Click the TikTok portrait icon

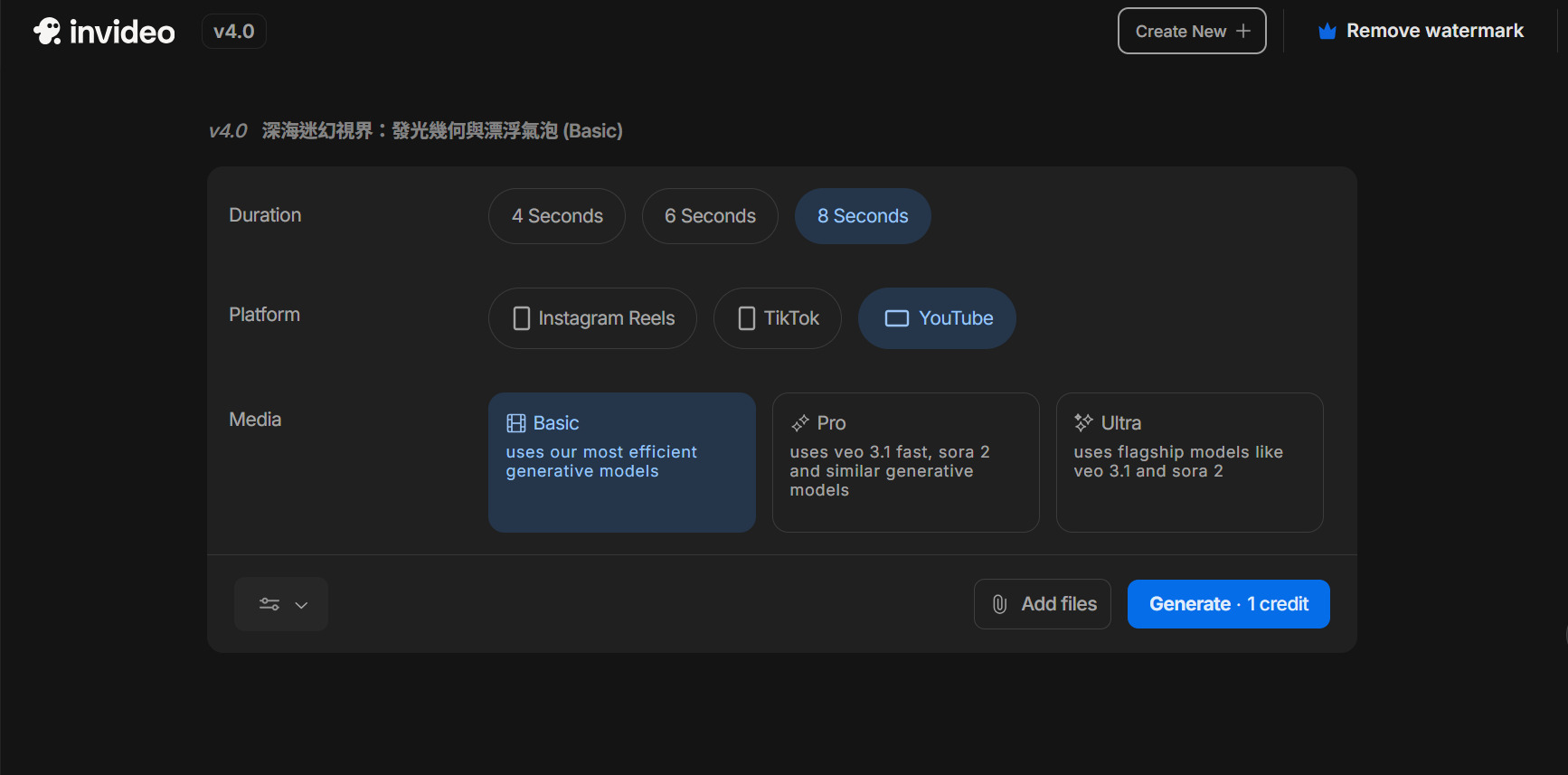click(x=747, y=318)
